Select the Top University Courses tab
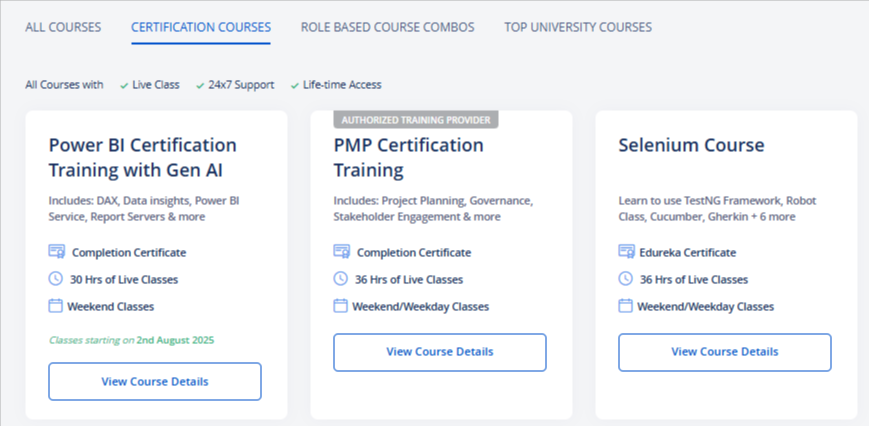Image resolution: width=869 pixels, height=426 pixels. point(578,27)
